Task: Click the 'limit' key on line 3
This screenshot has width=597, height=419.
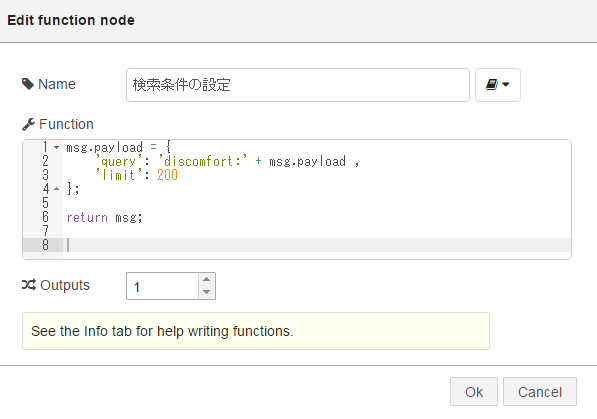Action: [119, 175]
